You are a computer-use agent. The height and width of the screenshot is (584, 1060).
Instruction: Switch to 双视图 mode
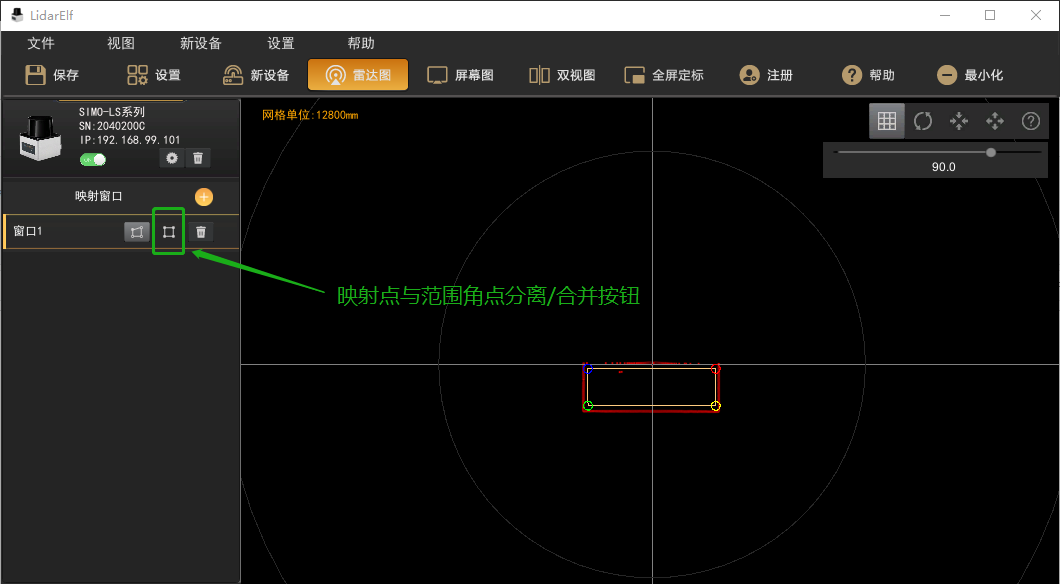pos(562,75)
